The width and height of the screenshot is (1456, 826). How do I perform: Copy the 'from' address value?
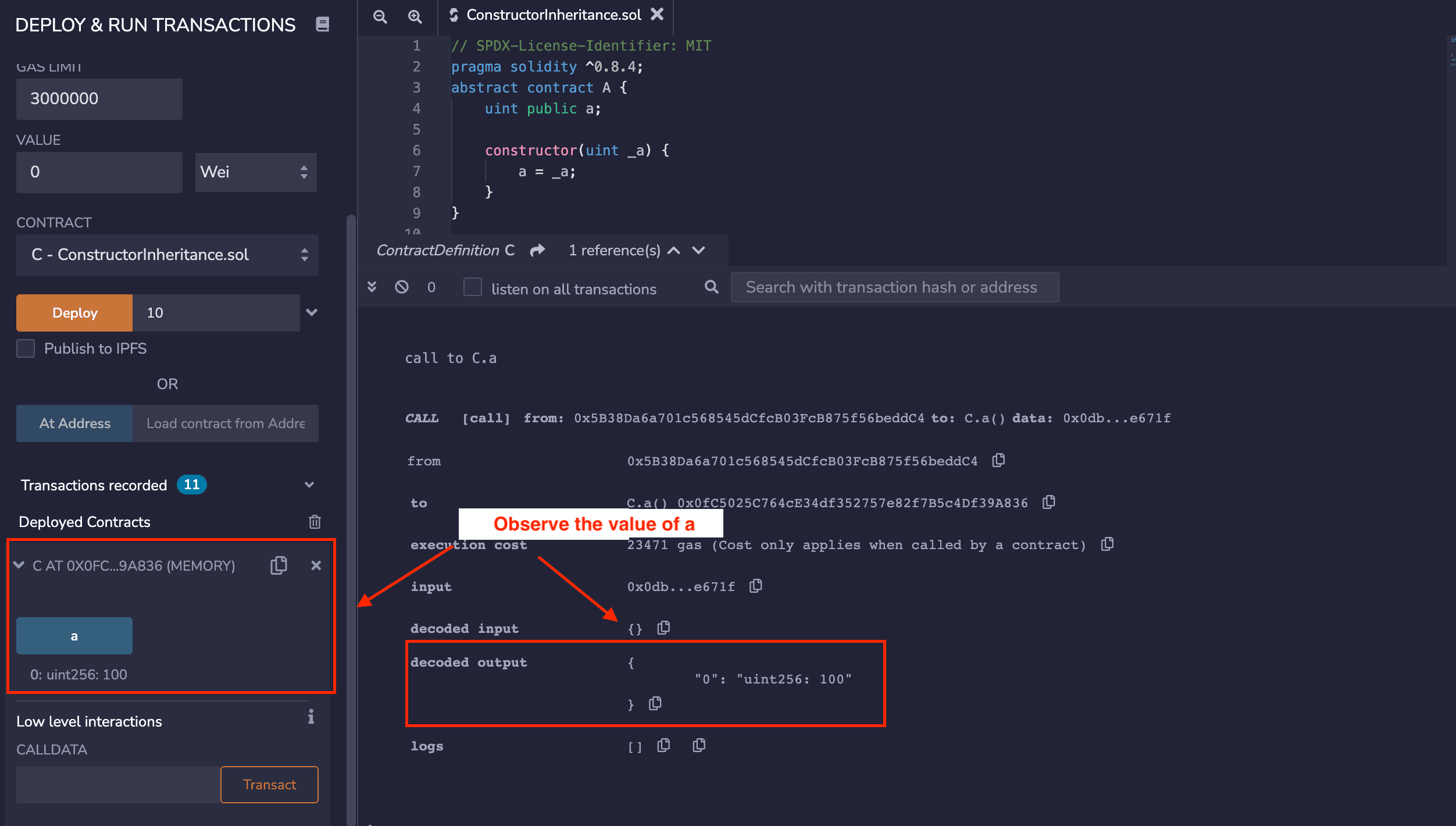coord(998,461)
